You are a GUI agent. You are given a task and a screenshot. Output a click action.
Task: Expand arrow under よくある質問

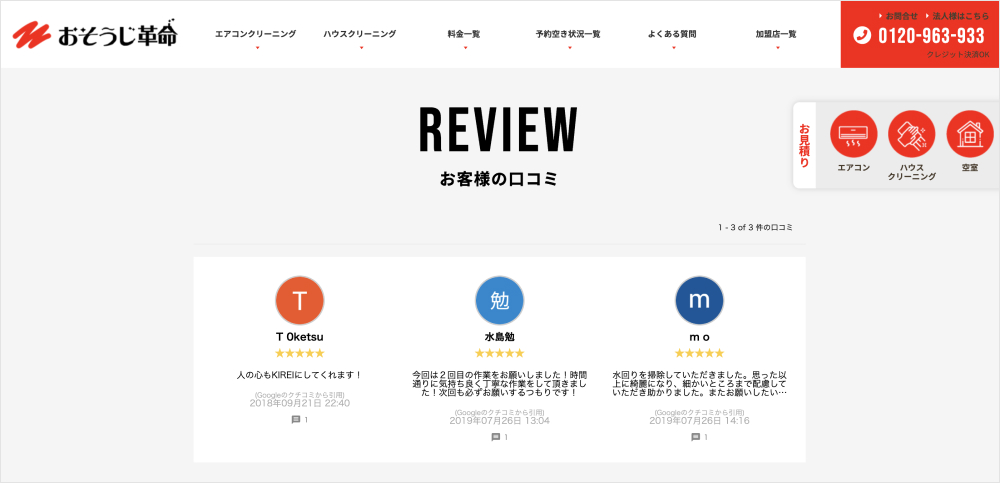click(673, 48)
